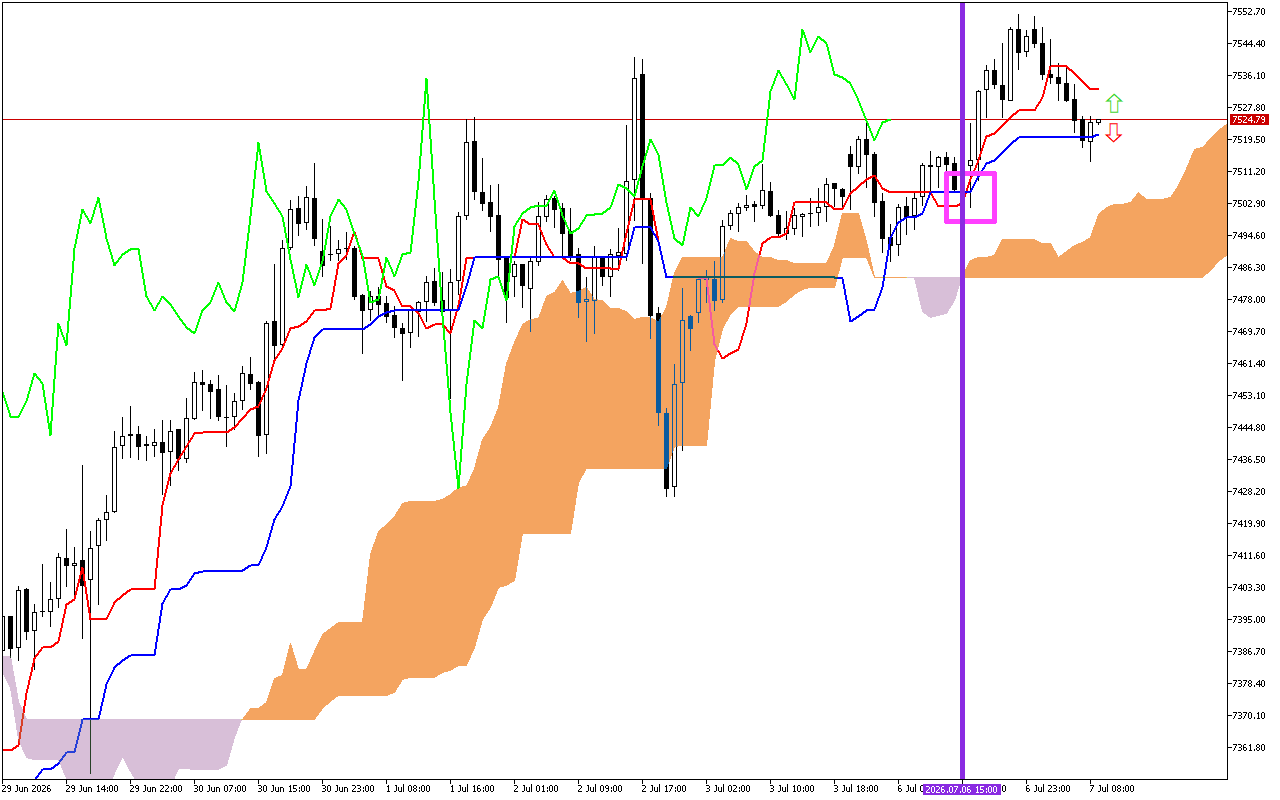Select the horizontal price level line
1280x800 pixels.
[x=614, y=119]
